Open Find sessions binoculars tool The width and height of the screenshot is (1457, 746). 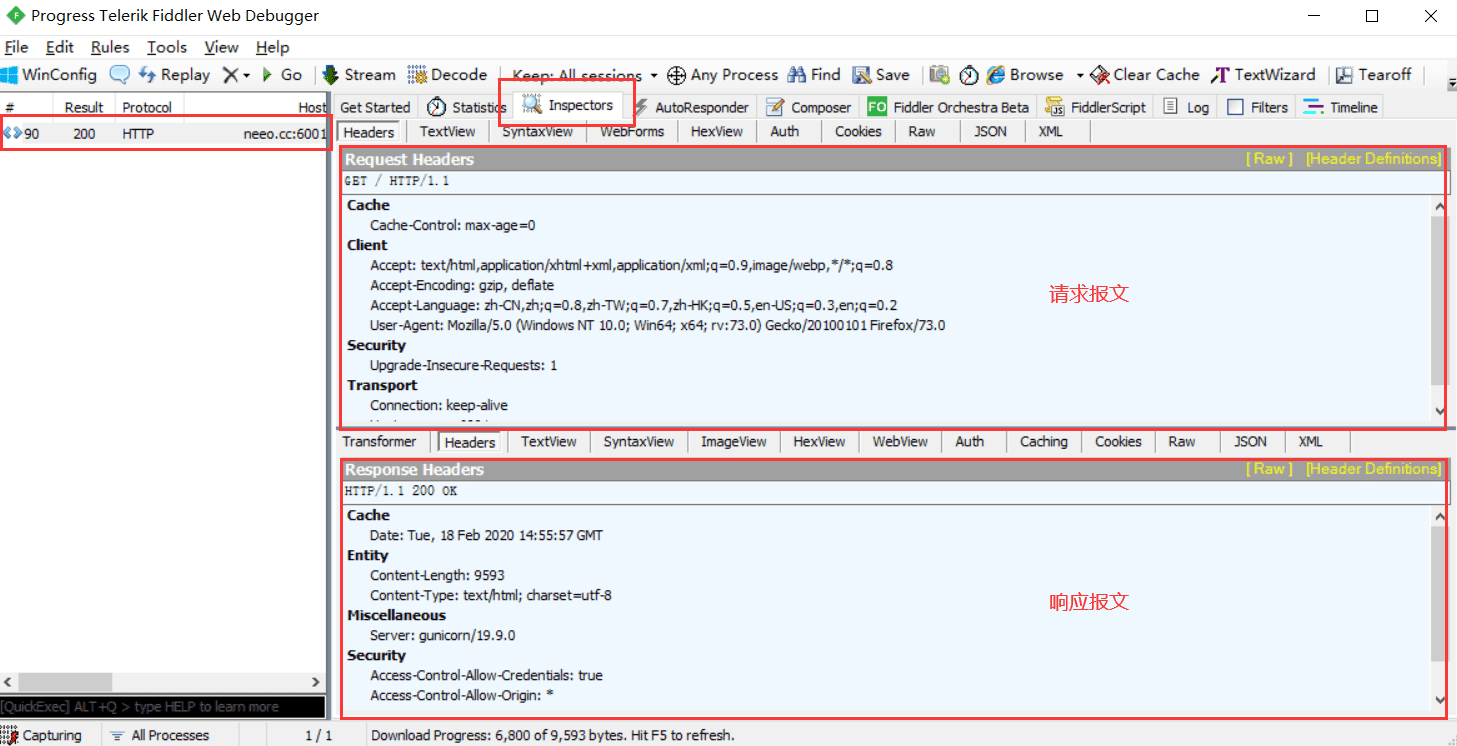click(814, 75)
